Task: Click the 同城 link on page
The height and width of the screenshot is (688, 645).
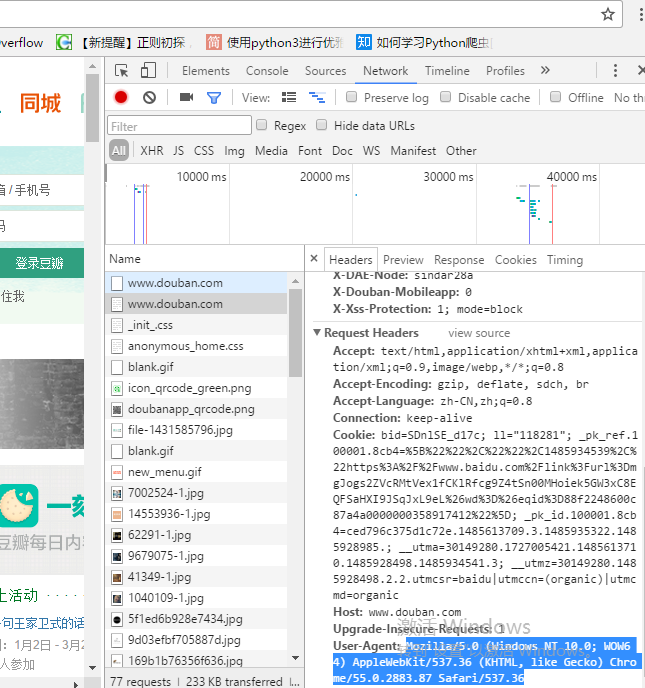Action: [40, 104]
